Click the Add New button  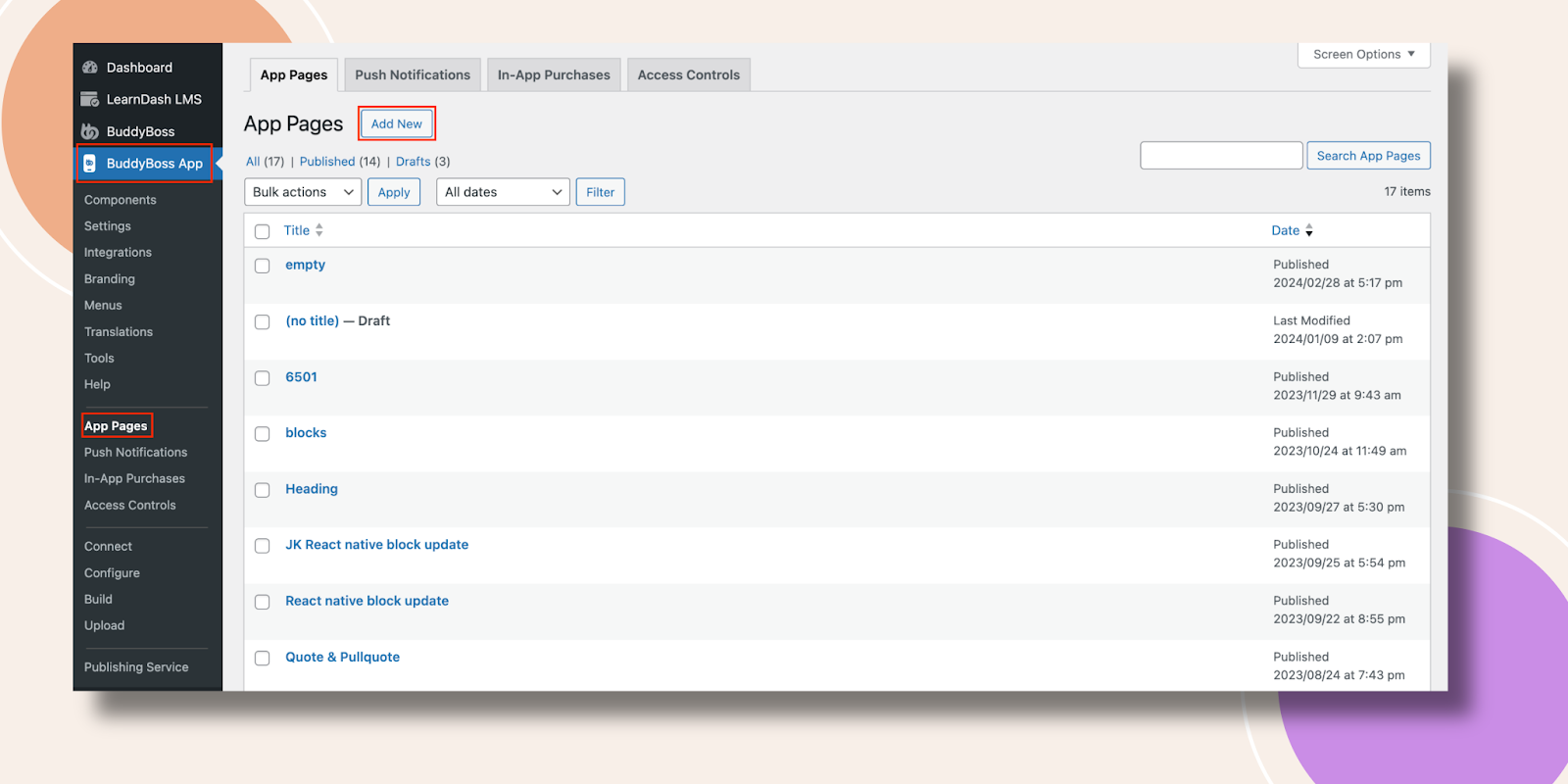[397, 123]
